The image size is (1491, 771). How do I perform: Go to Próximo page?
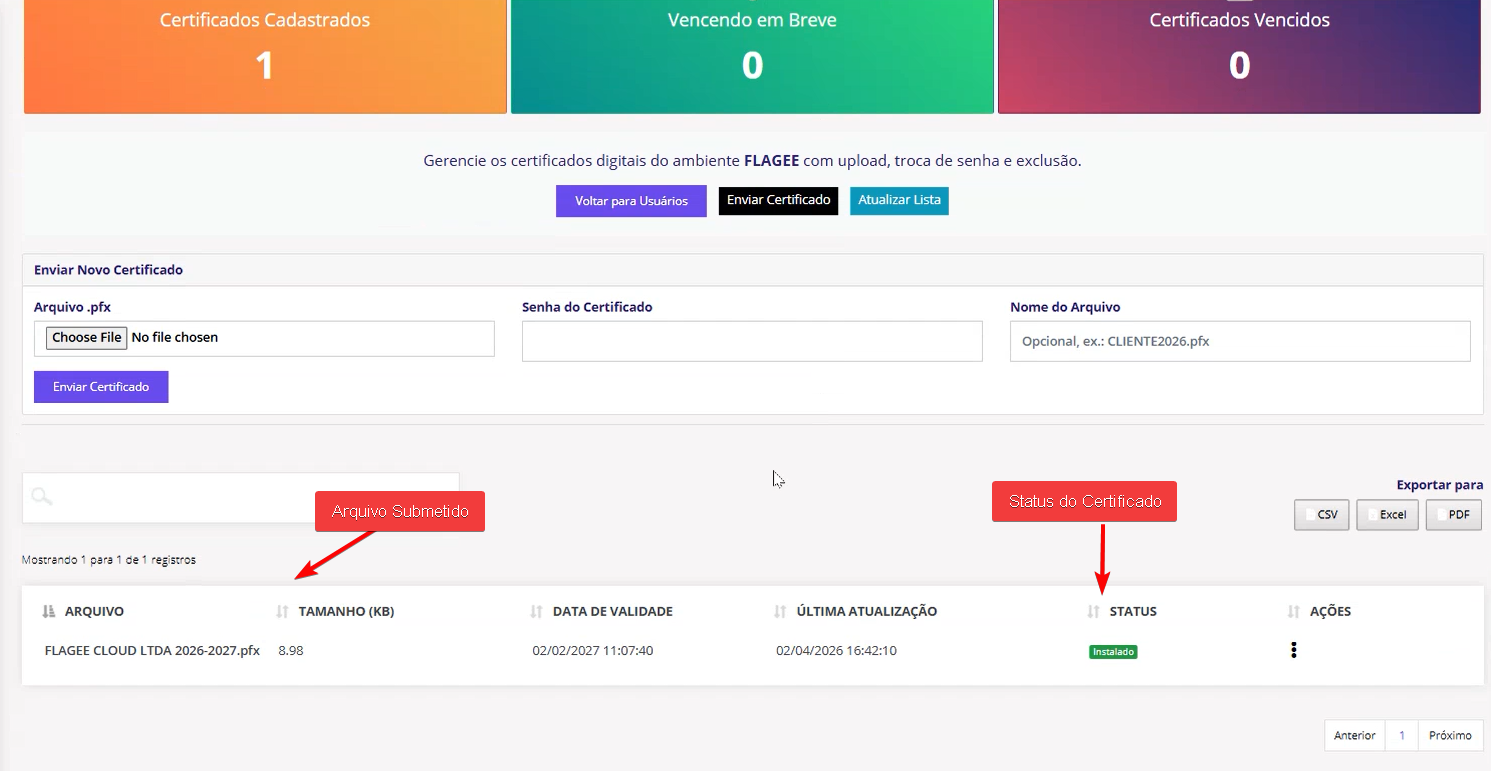click(1449, 735)
